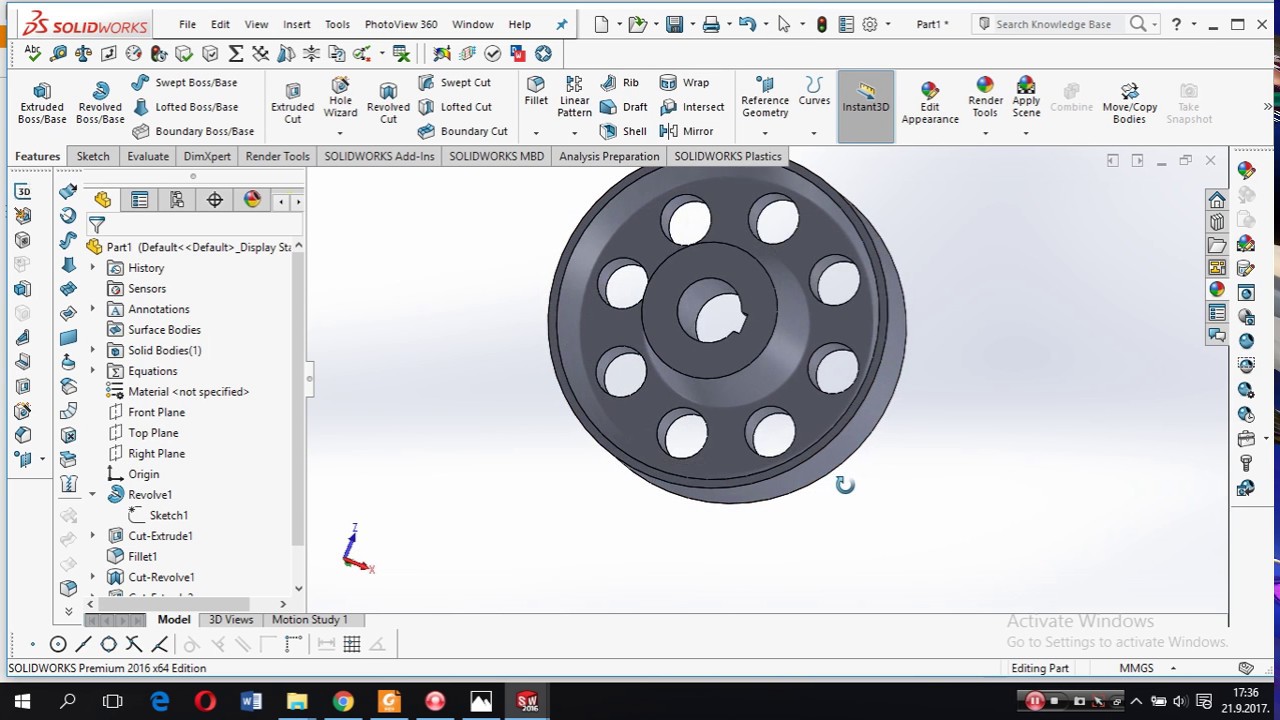Click the Intersect tool

[x=692, y=107]
